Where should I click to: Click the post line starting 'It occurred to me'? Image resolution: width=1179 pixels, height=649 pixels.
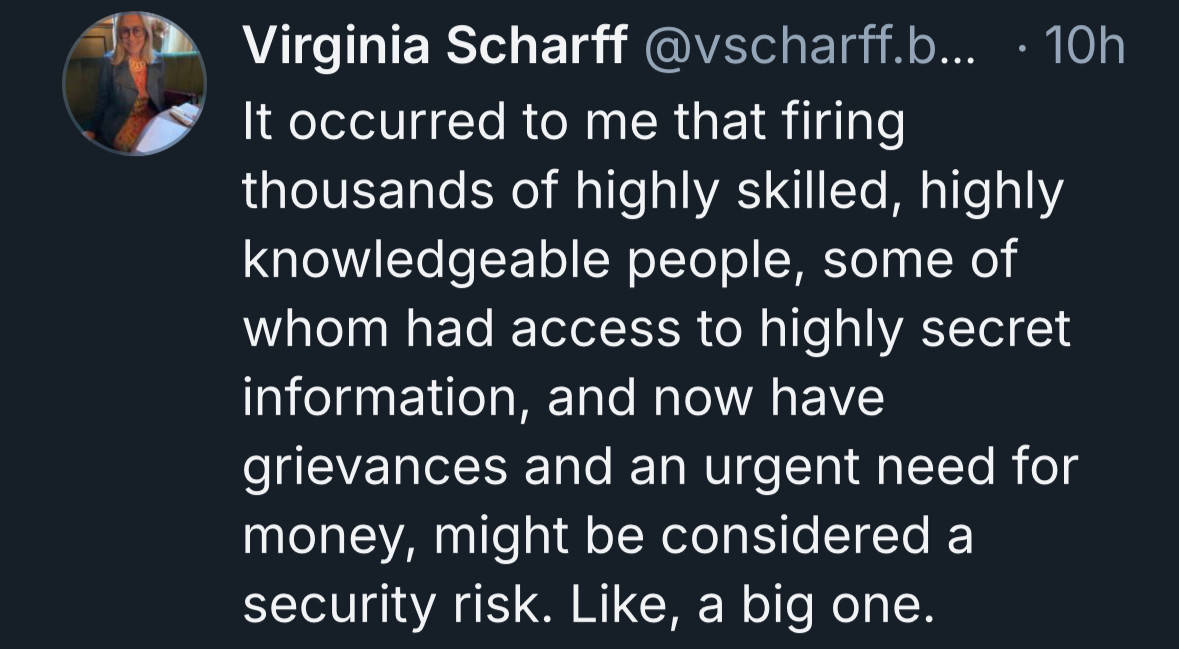[573, 123]
